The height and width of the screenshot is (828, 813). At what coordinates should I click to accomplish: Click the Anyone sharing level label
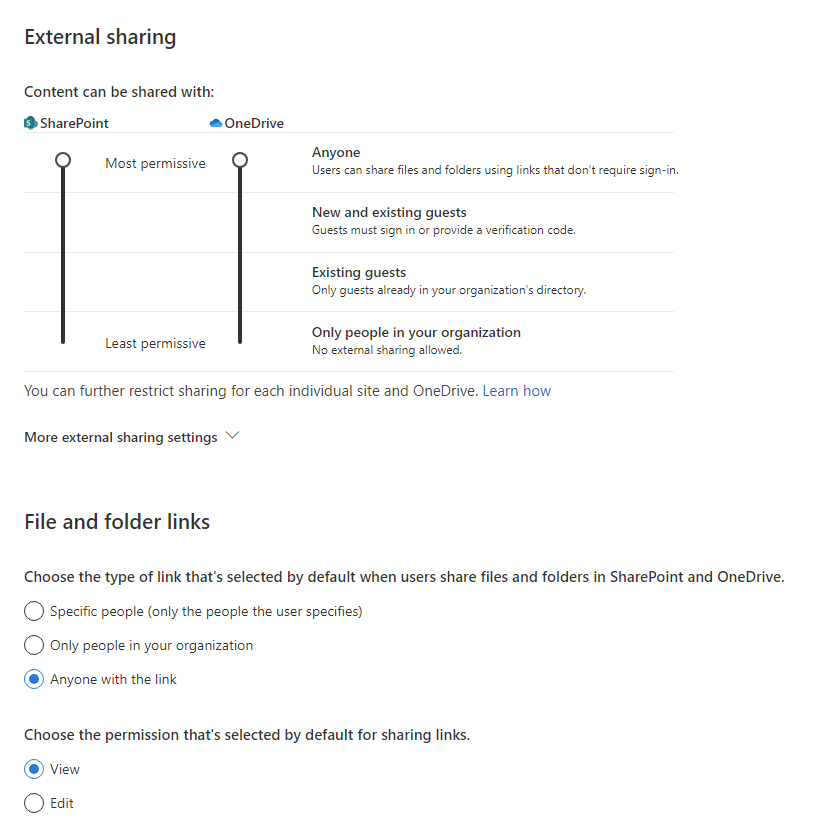pos(336,153)
